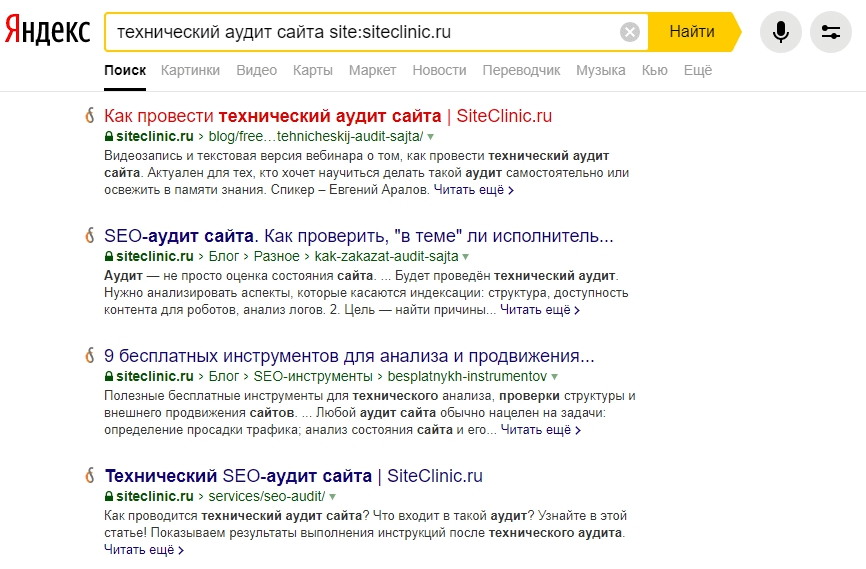Click 'Читать ещё' after 'состояния сайта и его...'

point(540,430)
